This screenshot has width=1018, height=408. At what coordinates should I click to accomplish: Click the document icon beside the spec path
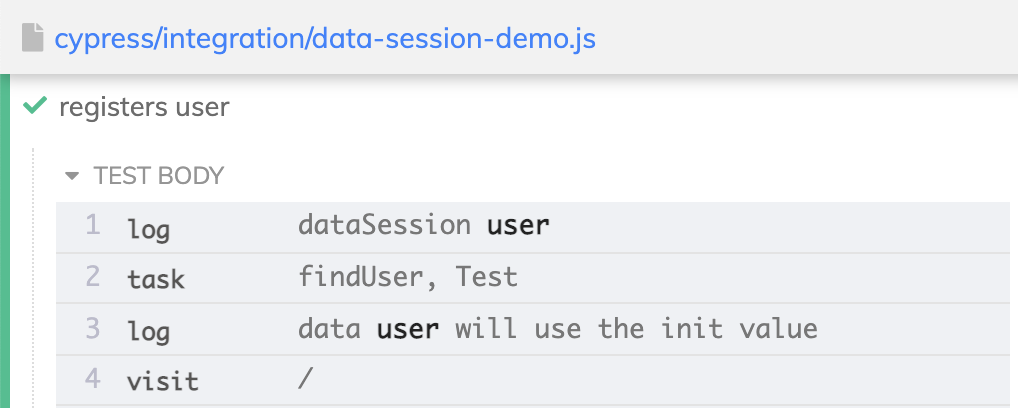32,38
